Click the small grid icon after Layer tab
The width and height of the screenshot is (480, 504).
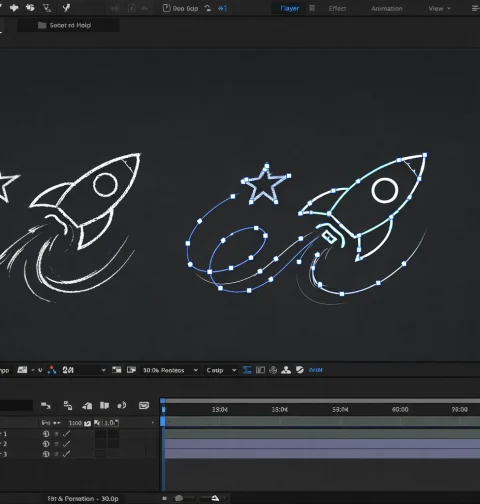point(312,8)
